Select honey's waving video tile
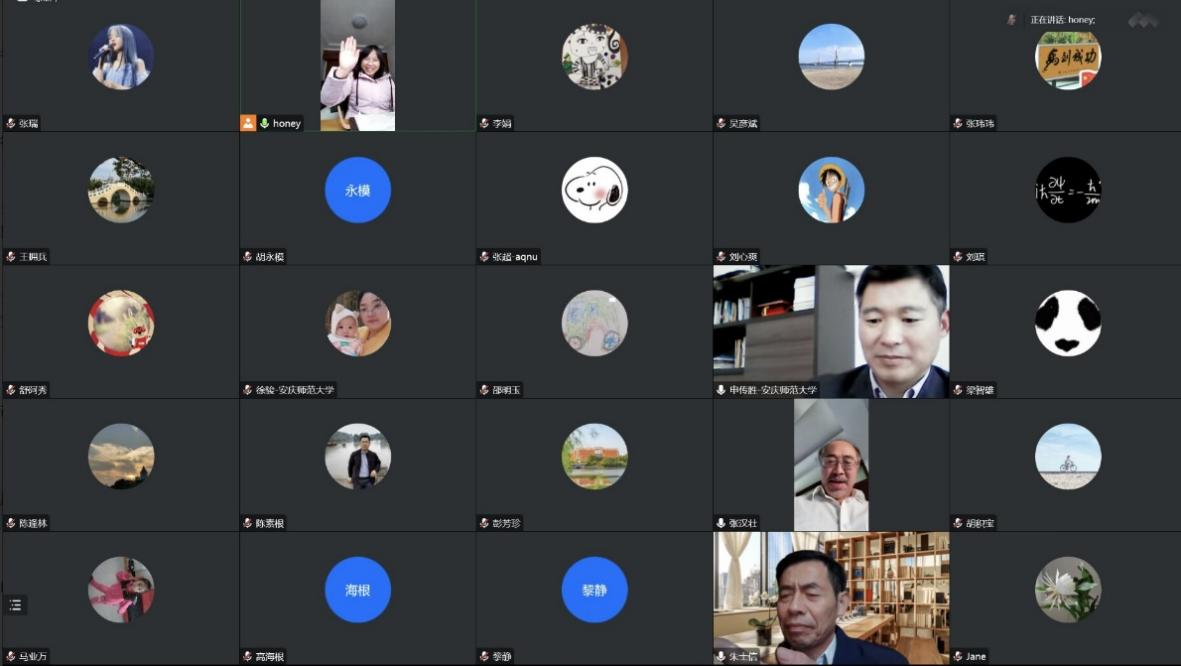 tap(357, 65)
